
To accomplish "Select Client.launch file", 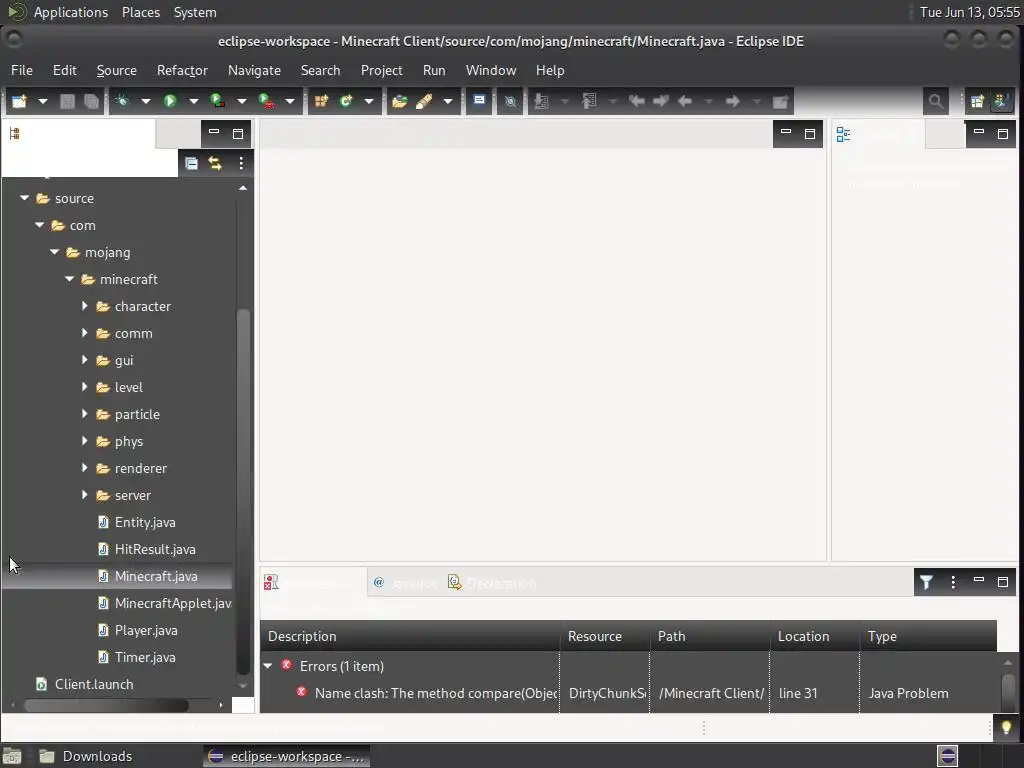I will click(94, 684).
